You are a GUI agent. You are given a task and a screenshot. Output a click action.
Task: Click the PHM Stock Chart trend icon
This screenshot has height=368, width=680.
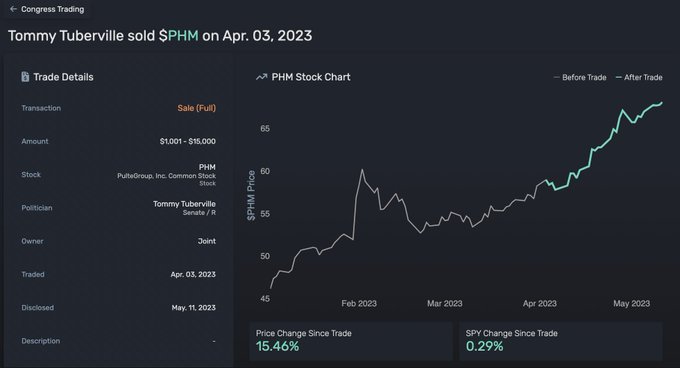pyautogui.click(x=261, y=77)
